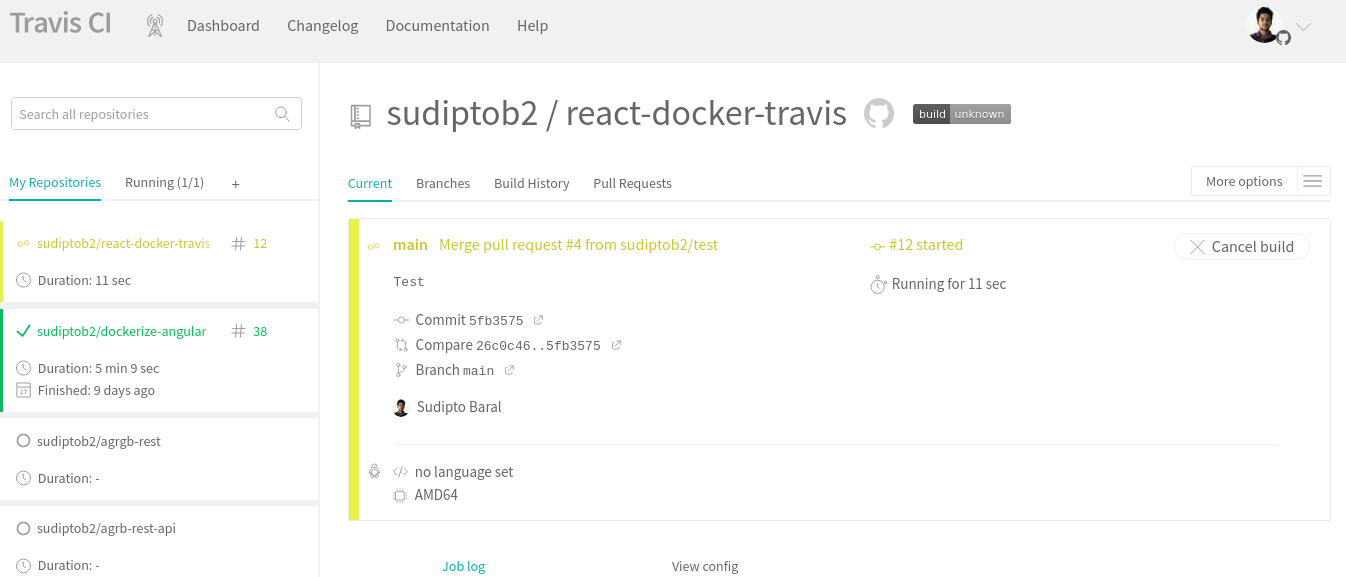Open the GitHub octocat icon beside repository name
The image size is (1346, 577).
coord(879,113)
